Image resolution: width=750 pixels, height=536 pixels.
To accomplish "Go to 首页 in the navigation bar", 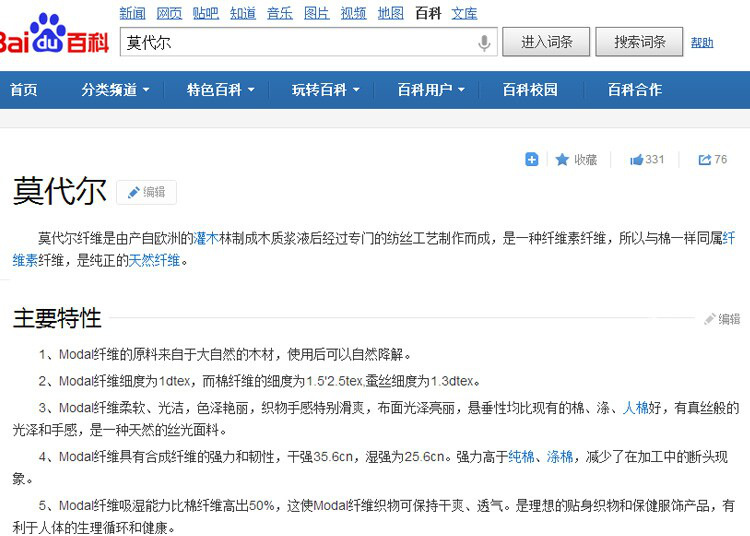I will point(24,90).
